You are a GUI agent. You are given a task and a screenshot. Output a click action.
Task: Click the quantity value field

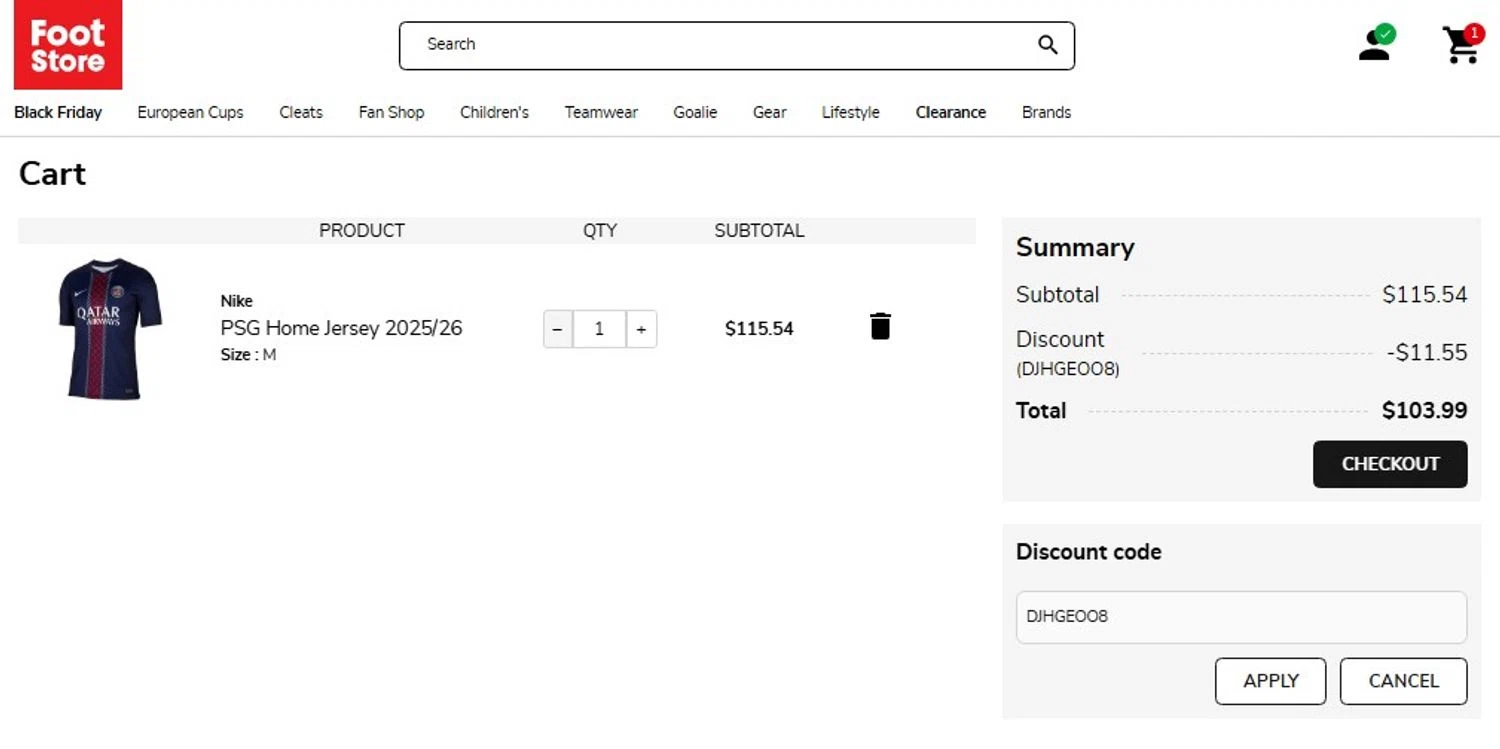coord(599,329)
